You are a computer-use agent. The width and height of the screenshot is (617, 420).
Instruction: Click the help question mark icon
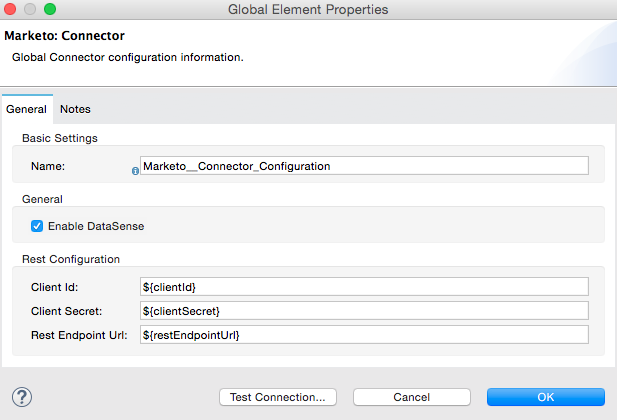point(22,397)
